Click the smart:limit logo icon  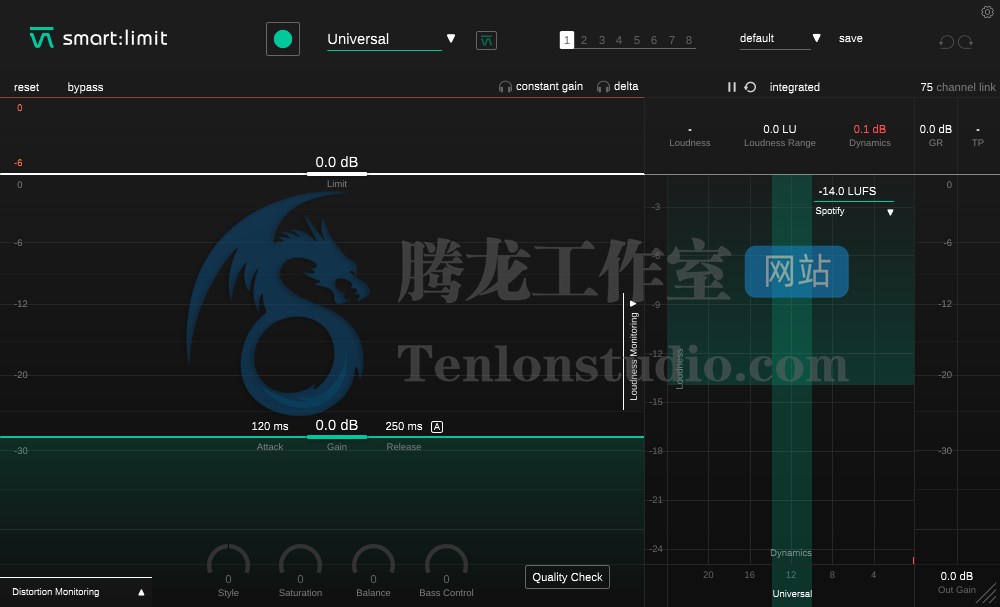point(40,38)
